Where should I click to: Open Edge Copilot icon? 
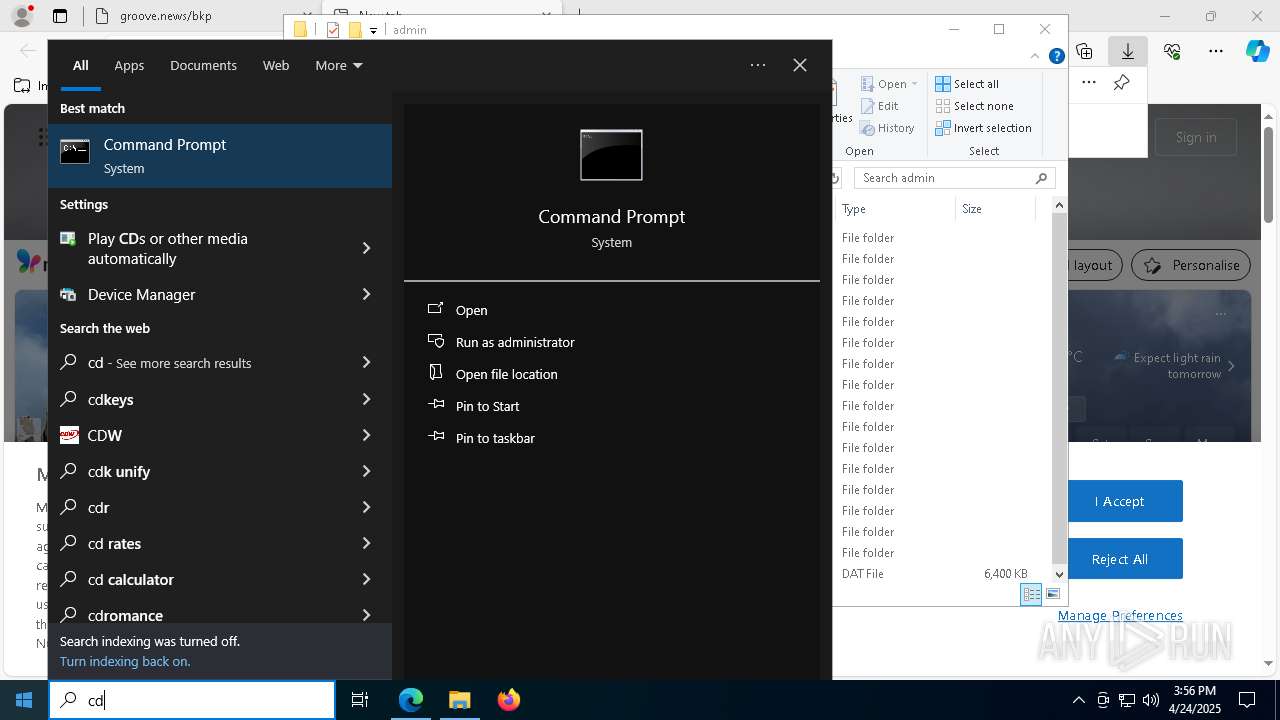click(x=1257, y=51)
